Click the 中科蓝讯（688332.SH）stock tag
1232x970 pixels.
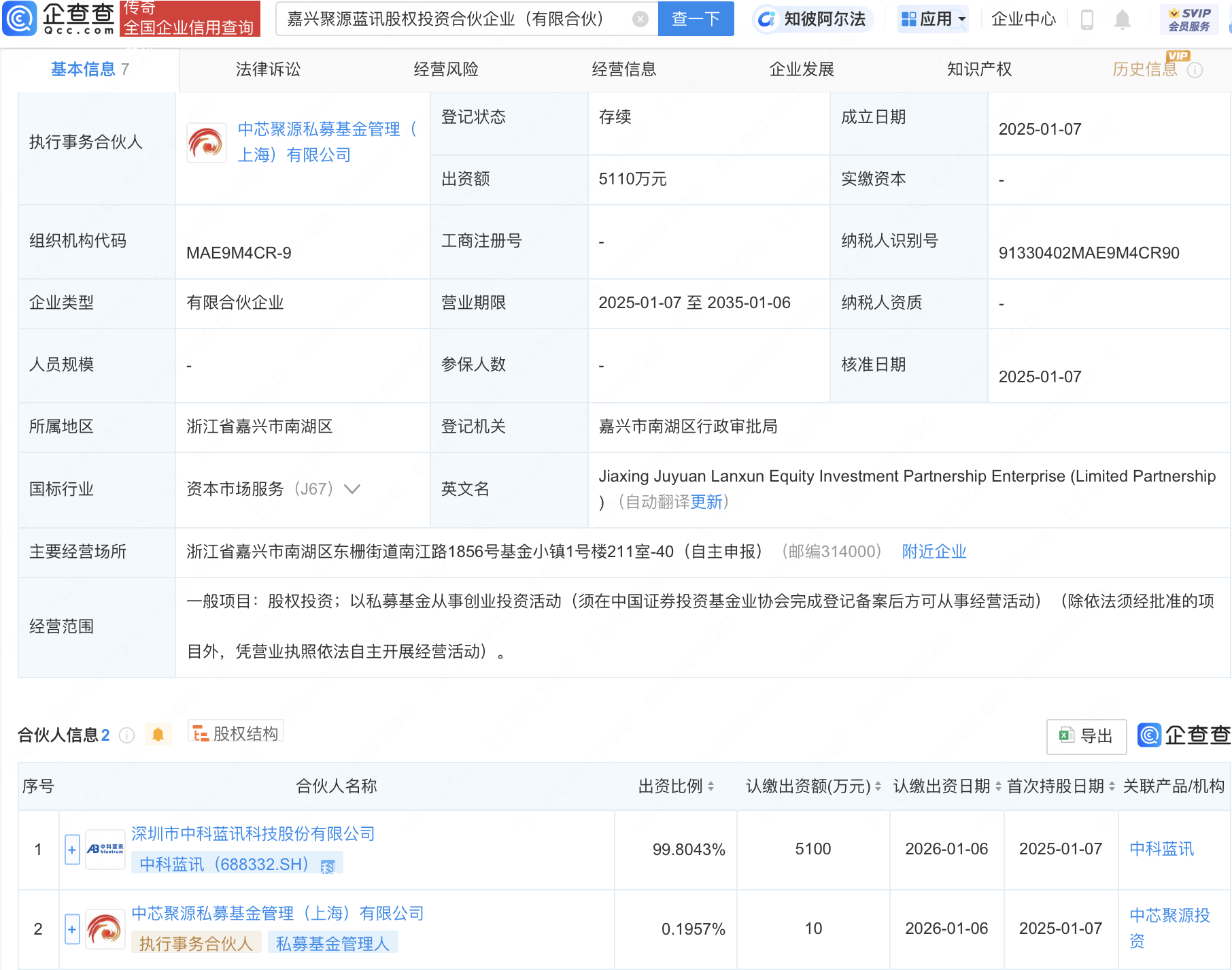coord(237,865)
